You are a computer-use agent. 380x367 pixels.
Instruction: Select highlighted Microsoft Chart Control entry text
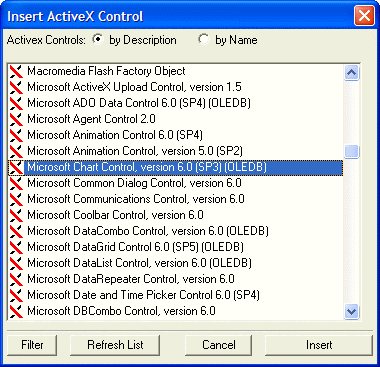(x=147, y=167)
